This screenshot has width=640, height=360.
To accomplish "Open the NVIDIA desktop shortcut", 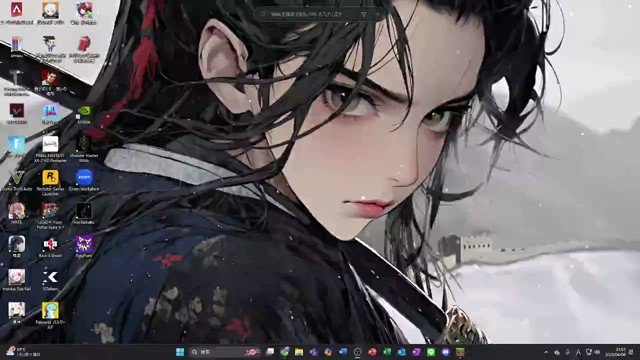I will pyautogui.click(x=84, y=114).
